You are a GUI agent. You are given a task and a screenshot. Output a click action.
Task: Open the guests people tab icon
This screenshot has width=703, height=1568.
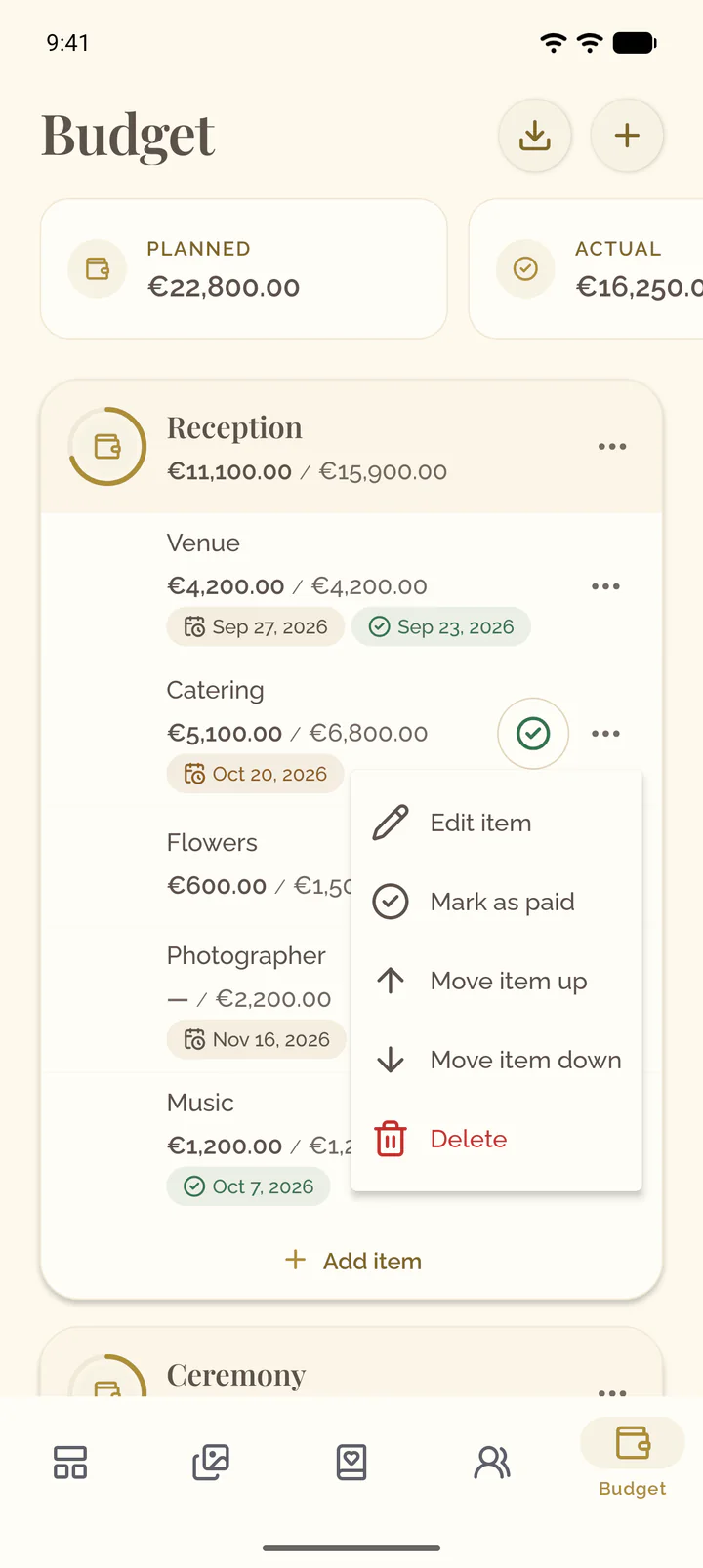tap(492, 1462)
